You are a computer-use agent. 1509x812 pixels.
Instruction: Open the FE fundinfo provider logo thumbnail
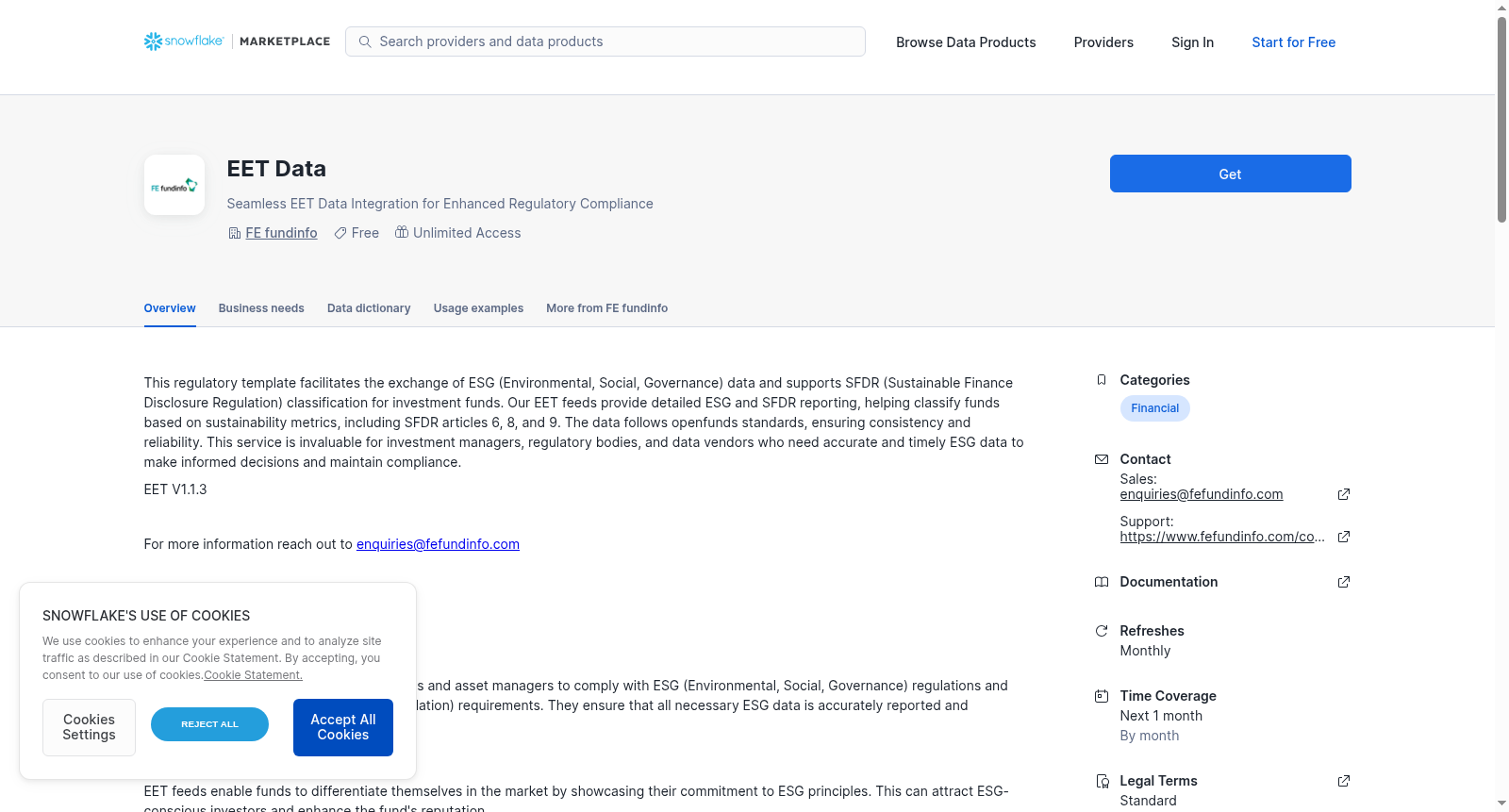pos(174,185)
